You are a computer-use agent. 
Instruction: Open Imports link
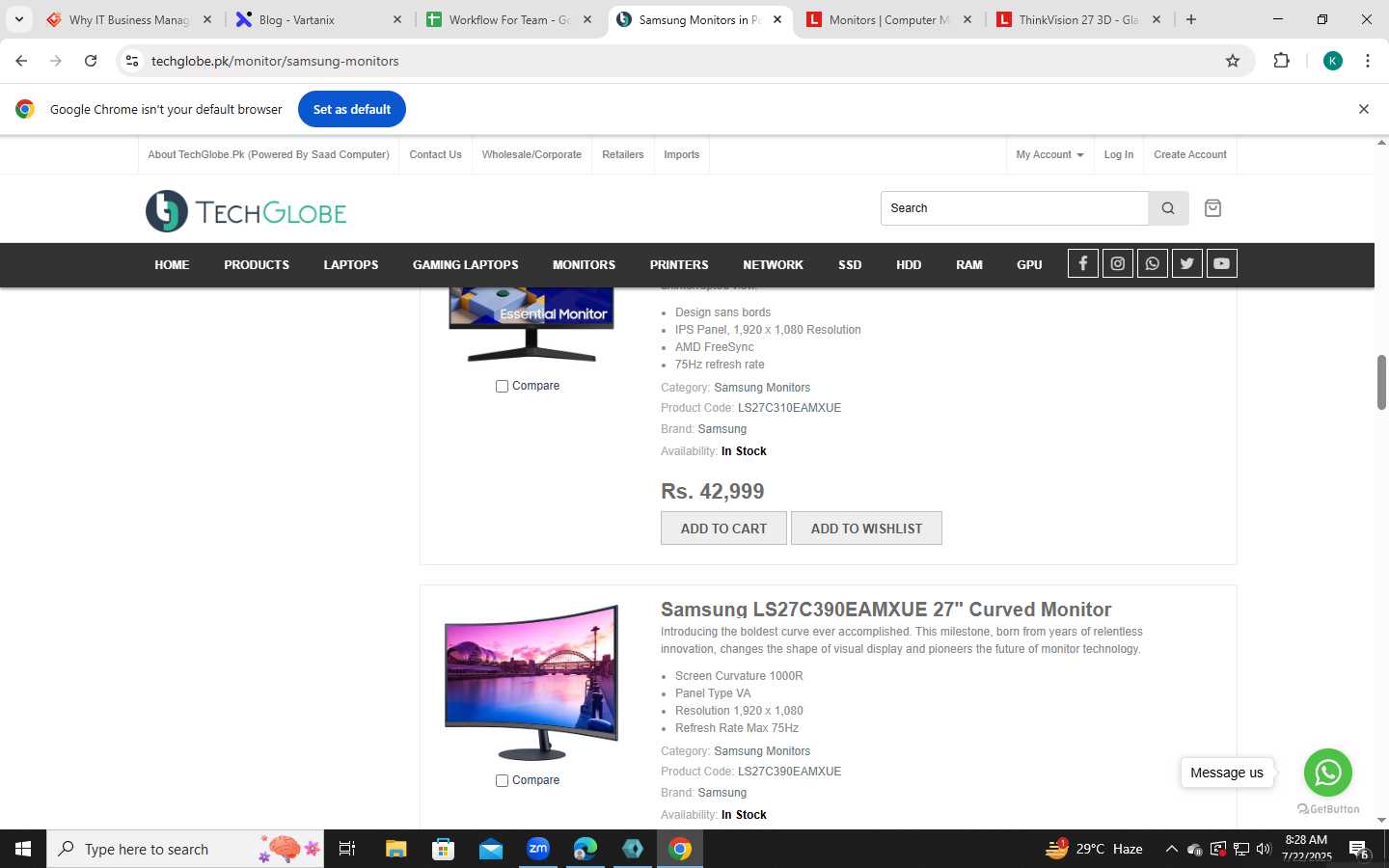tap(682, 154)
